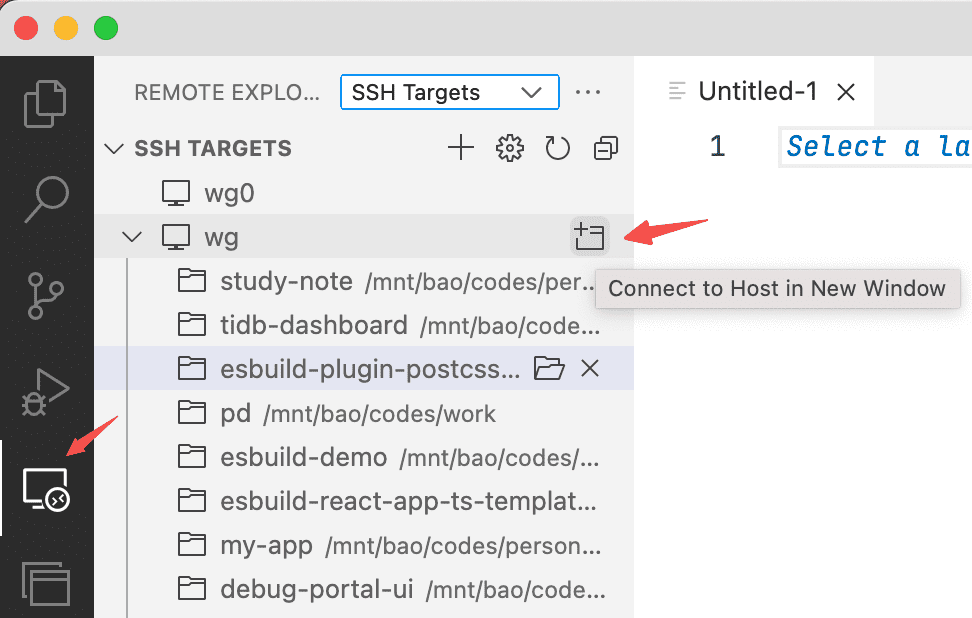This screenshot has width=972, height=618.
Task: Remove esbuild-plugin-postcss from recent list
Action: coord(590,369)
